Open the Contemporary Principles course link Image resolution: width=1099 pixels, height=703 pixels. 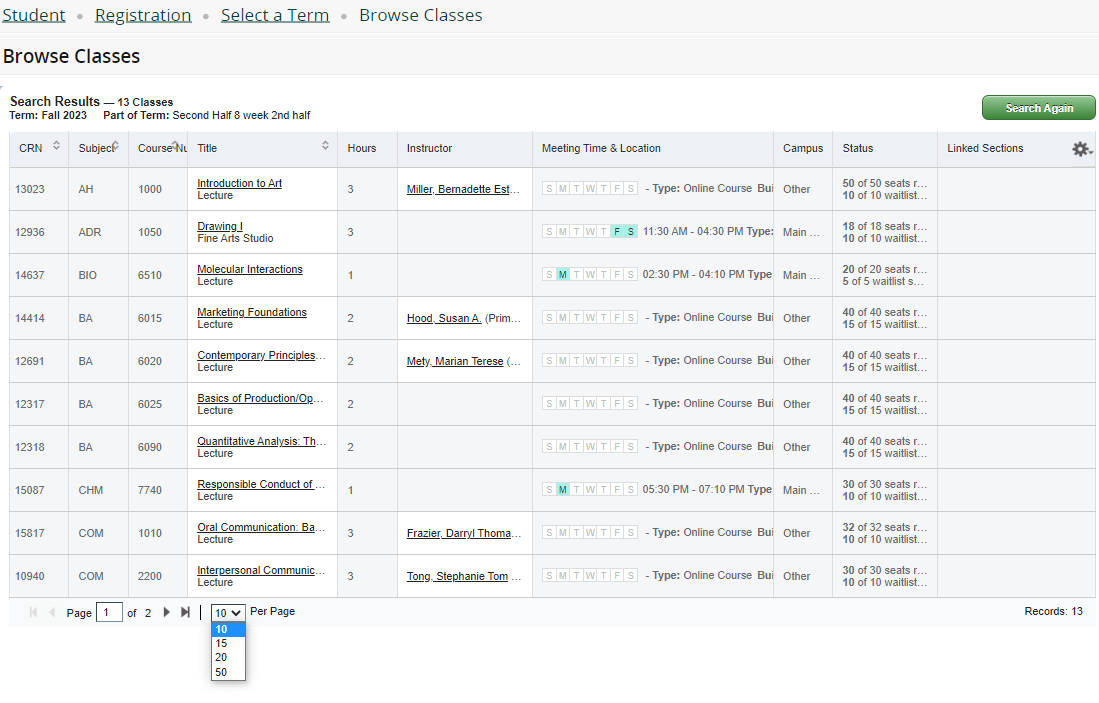(x=261, y=355)
